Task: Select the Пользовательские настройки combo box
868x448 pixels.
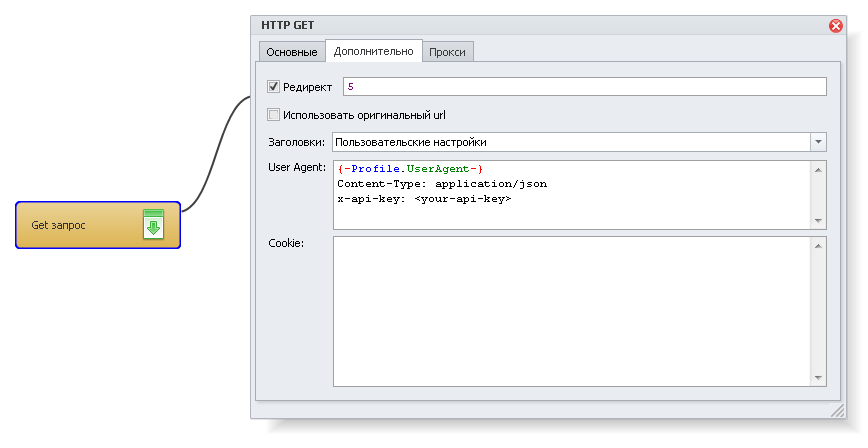Action: tap(579, 142)
